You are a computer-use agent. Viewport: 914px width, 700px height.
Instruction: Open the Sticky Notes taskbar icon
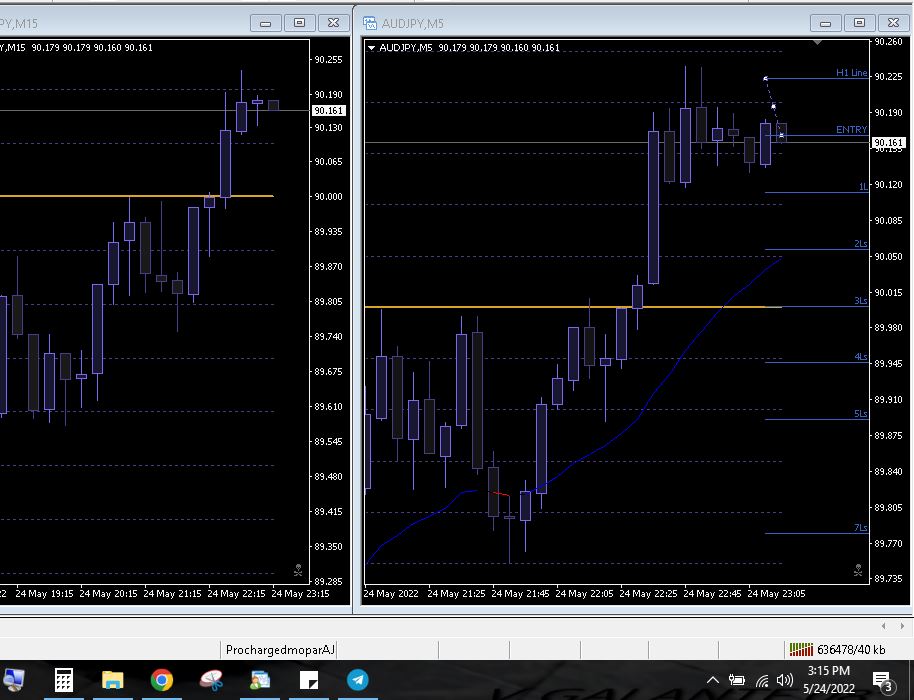(309, 680)
